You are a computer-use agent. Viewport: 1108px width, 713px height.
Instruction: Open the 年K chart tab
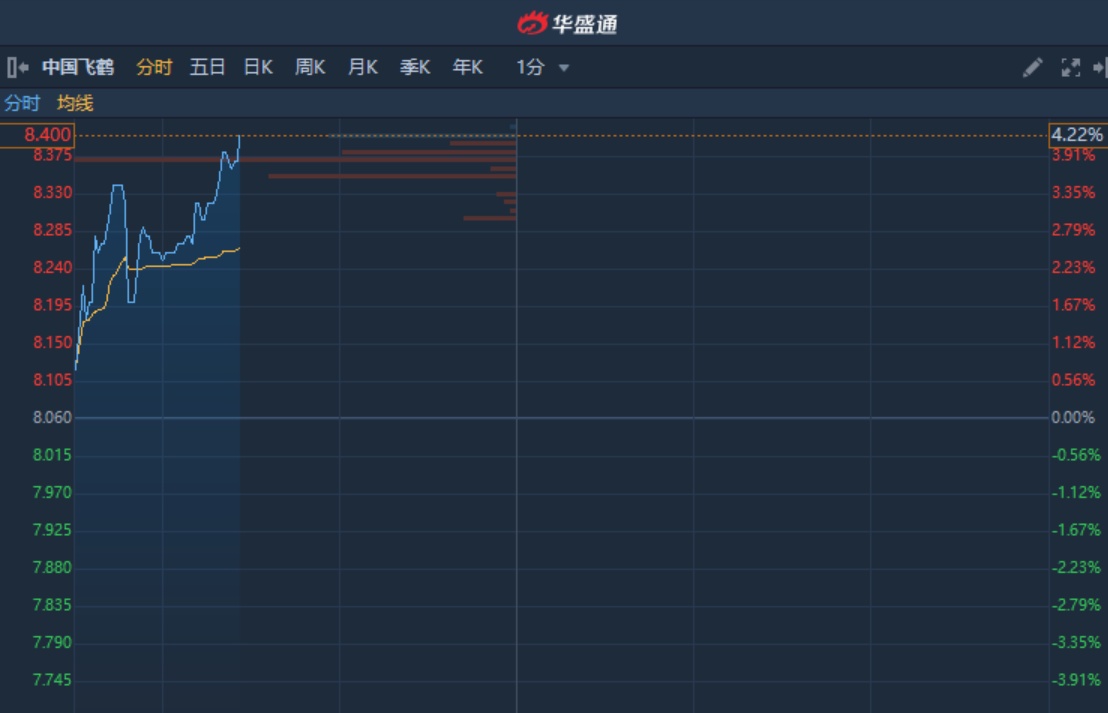click(467, 67)
